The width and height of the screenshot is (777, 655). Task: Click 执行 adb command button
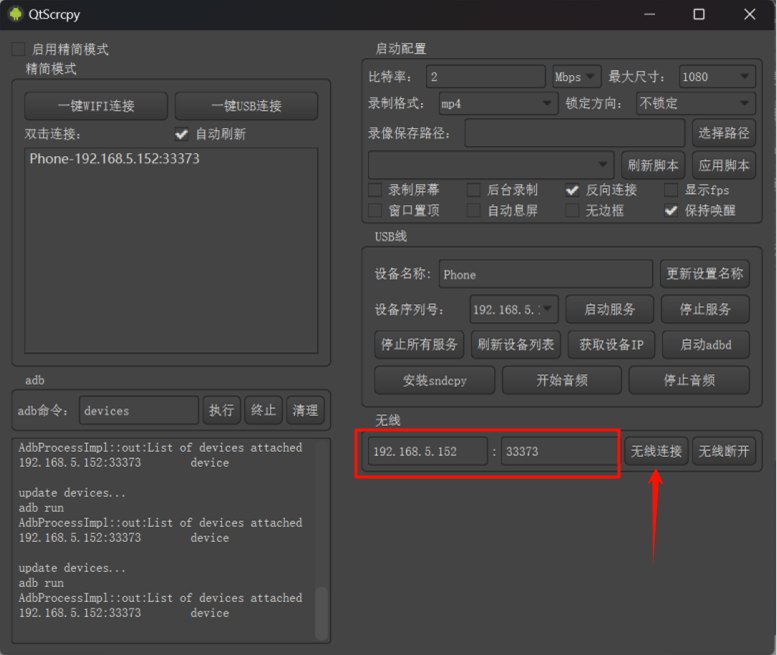click(221, 410)
